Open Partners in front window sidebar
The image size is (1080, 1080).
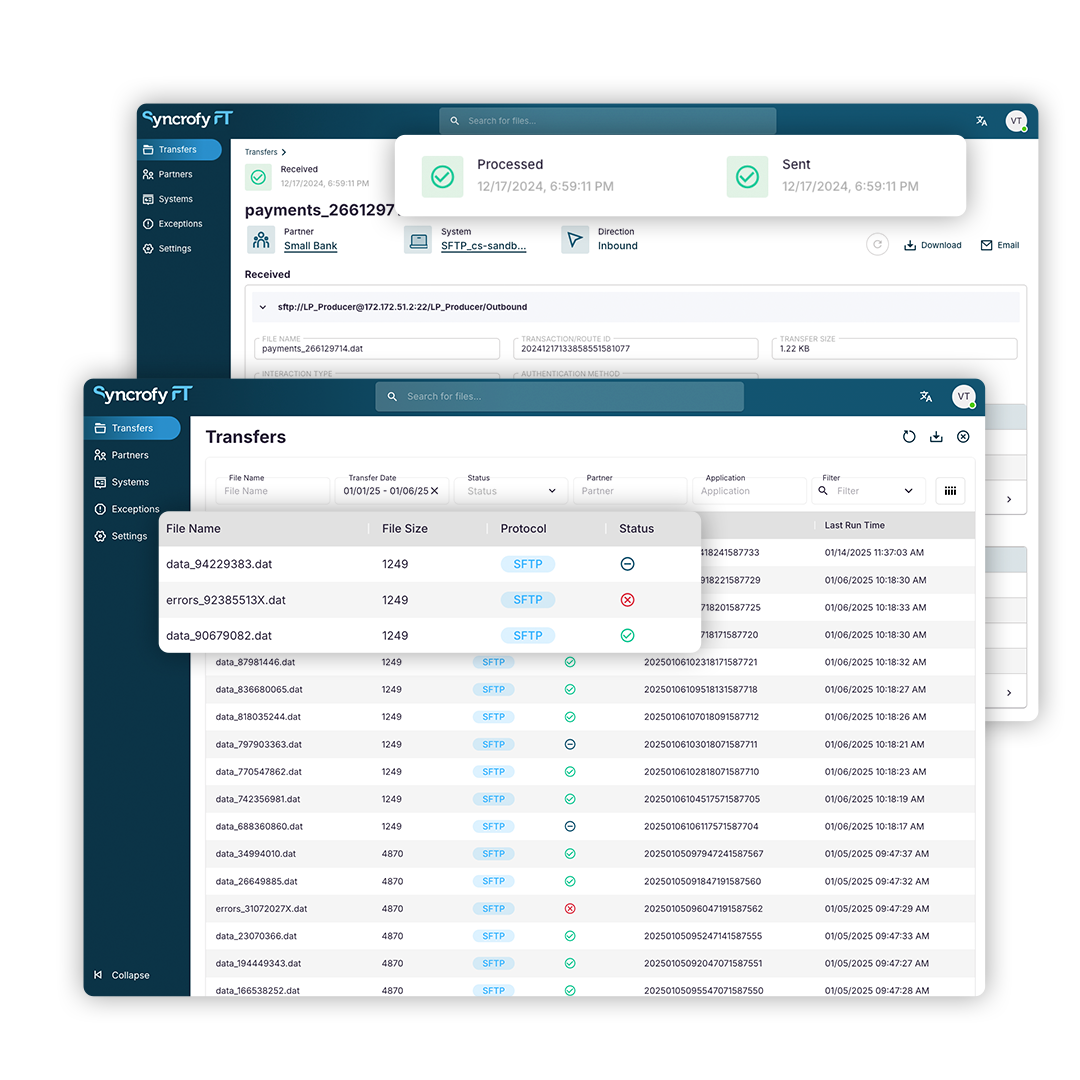coord(121,455)
